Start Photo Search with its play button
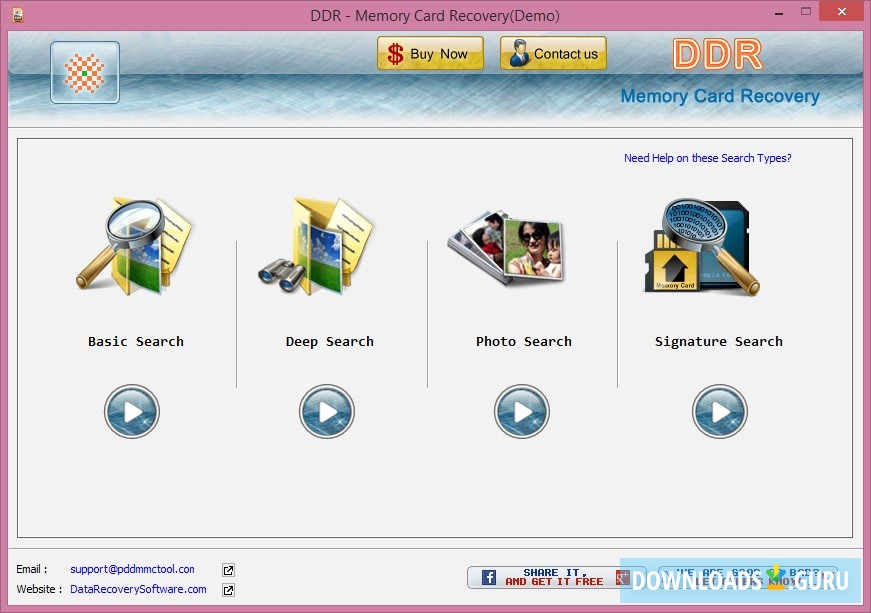Screen dimensions: 871x613 tap(521, 411)
